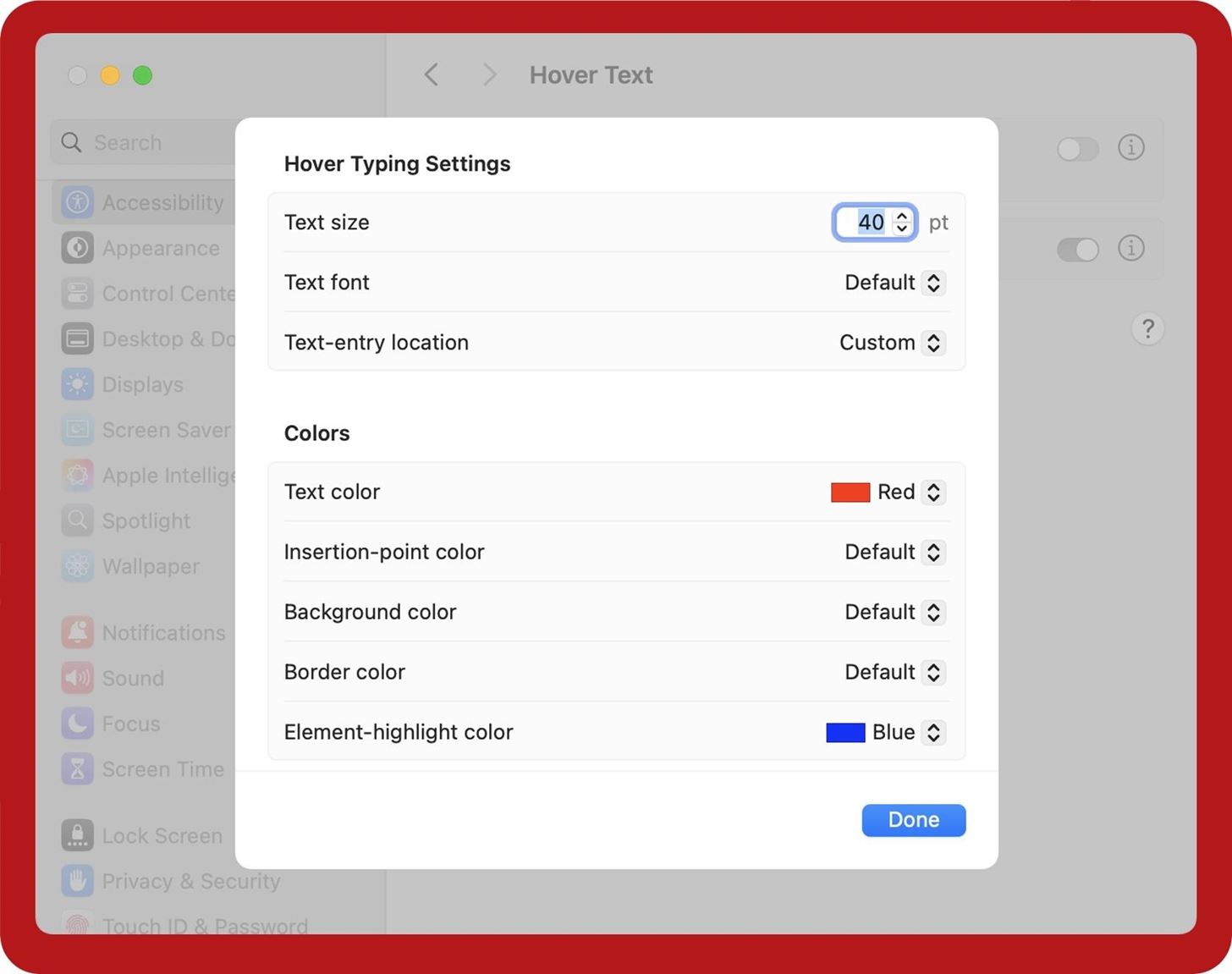Open Displays settings from the sidebar
This screenshot has height=974, width=1232.
click(x=77, y=384)
